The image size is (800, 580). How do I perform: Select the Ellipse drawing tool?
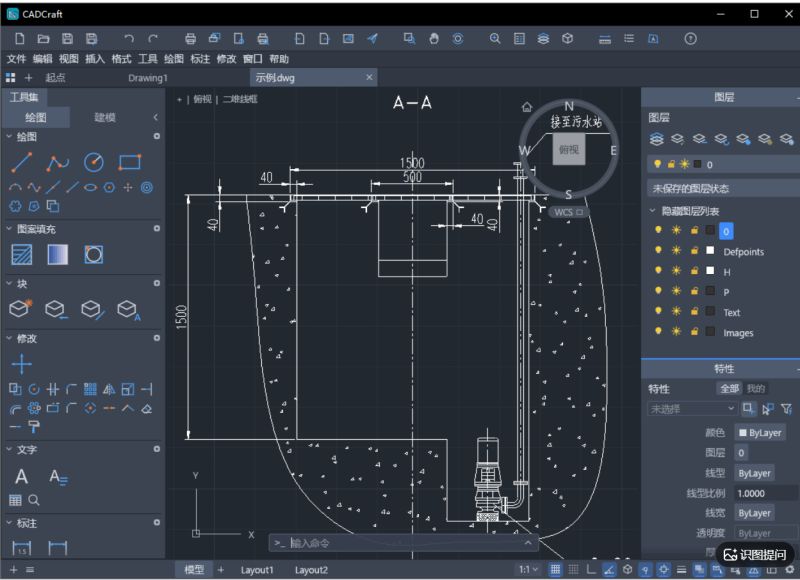pyautogui.click(x=90, y=188)
